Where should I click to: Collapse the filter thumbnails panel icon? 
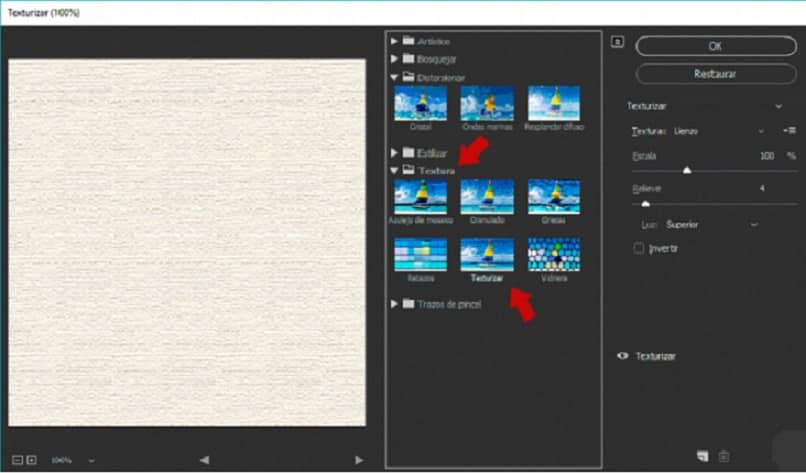coord(617,42)
